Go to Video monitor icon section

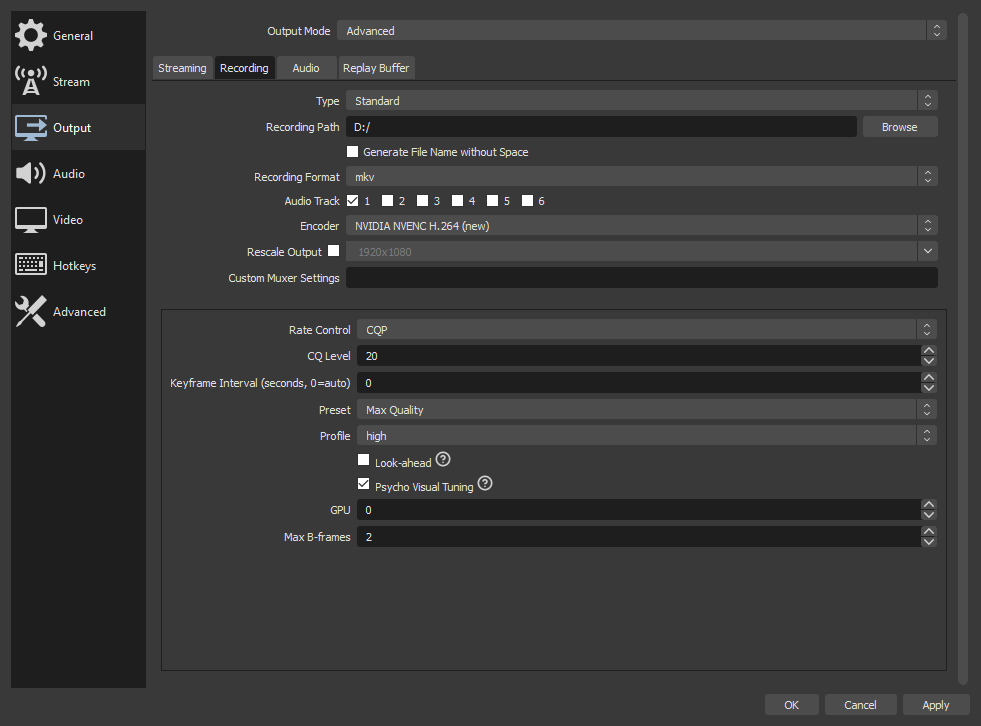coord(31,220)
